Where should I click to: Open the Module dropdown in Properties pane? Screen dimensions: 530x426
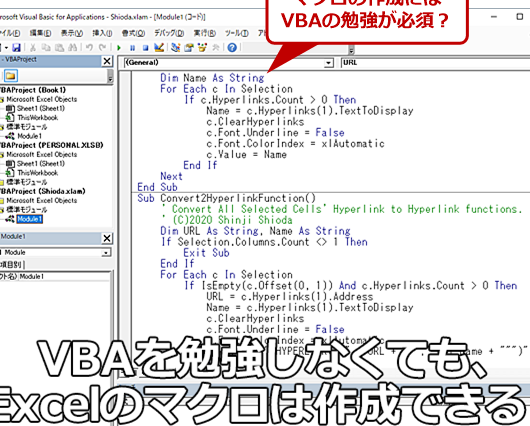pyautogui.click(x=106, y=253)
